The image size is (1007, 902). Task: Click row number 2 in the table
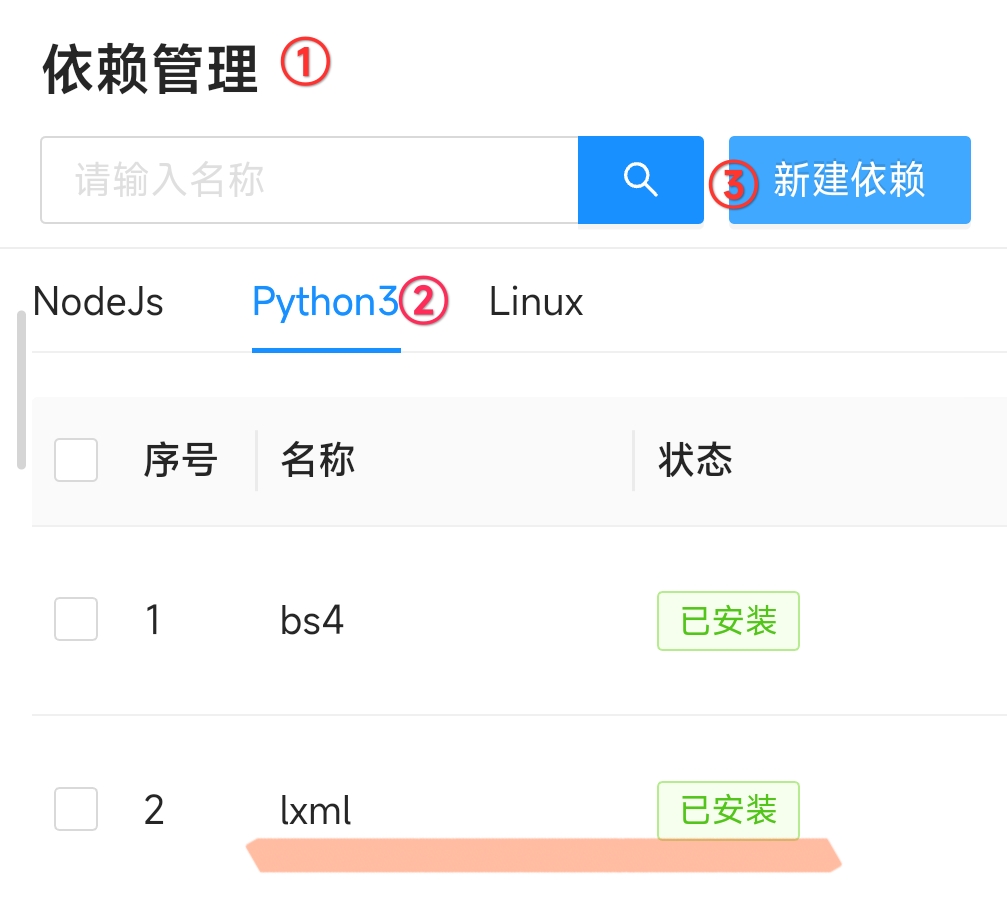pyautogui.click(x=153, y=810)
